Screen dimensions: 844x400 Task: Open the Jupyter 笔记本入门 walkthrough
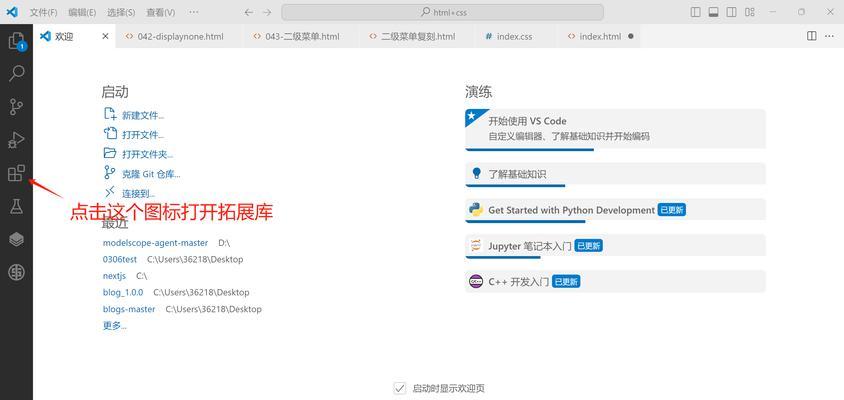pyautogui.click(x=615, y=246)
